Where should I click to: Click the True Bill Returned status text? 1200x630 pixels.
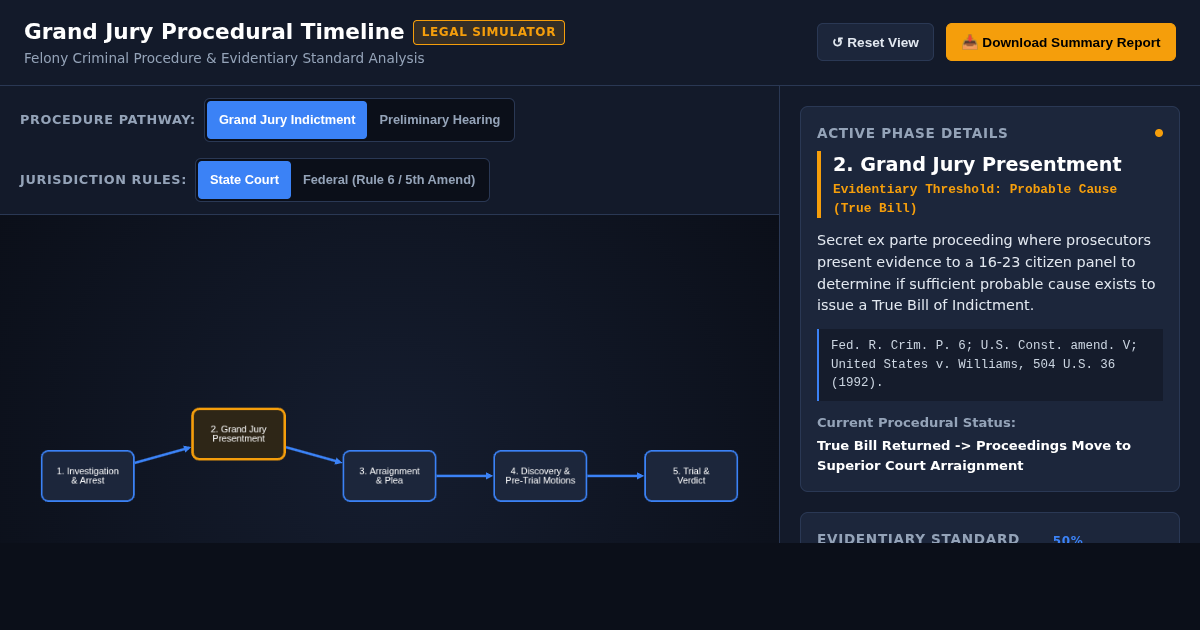pyautogui.click(x=974, y=456)
